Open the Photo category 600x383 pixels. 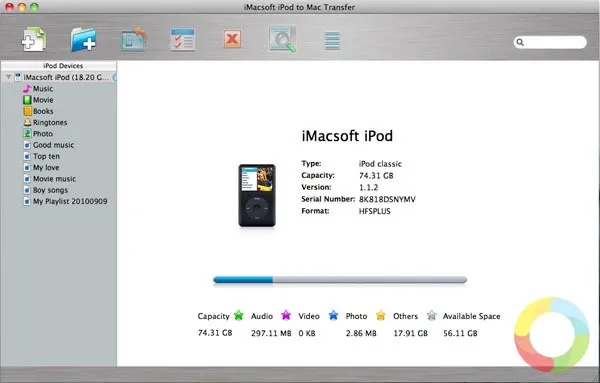[x=42, y=134]
